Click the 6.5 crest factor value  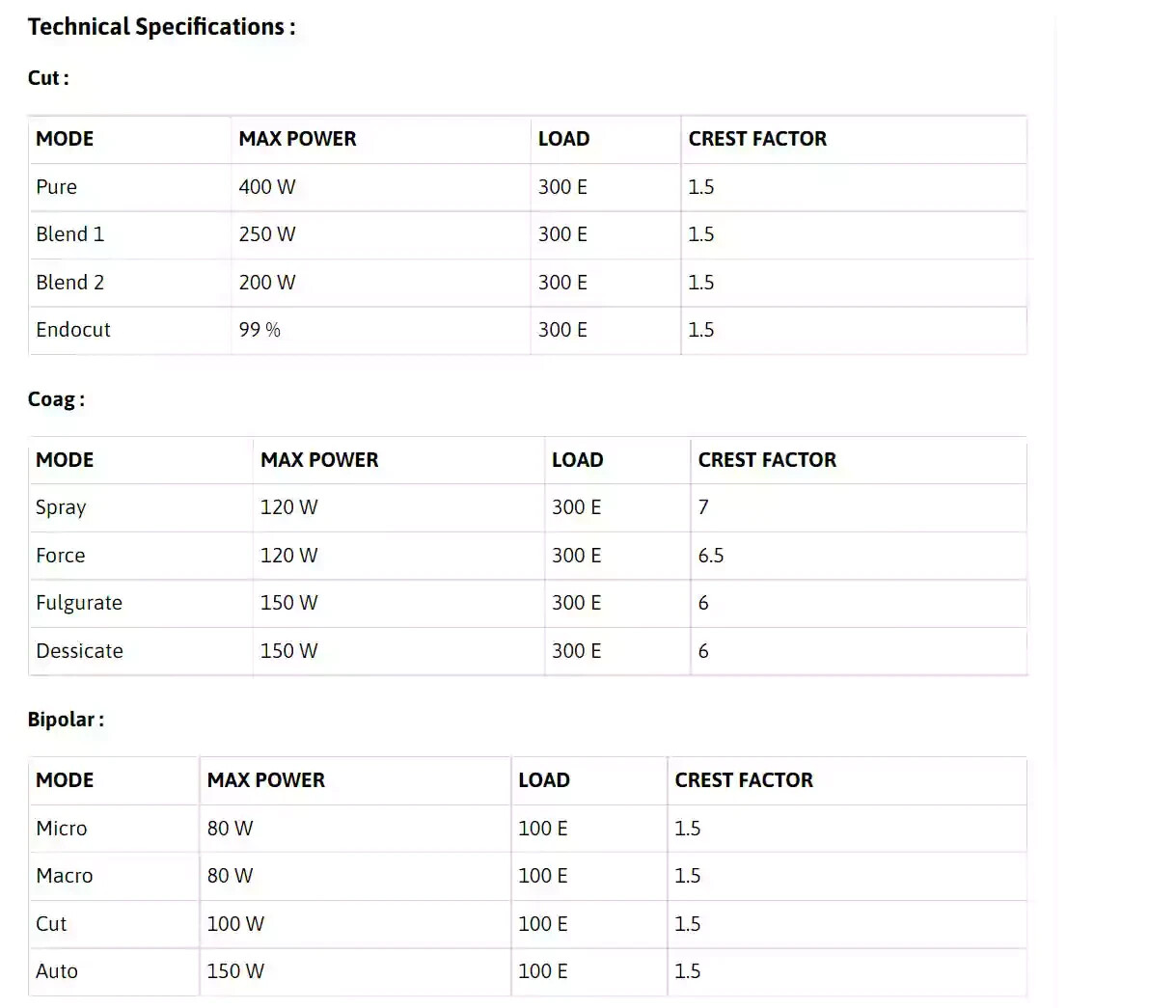(711, 556)
